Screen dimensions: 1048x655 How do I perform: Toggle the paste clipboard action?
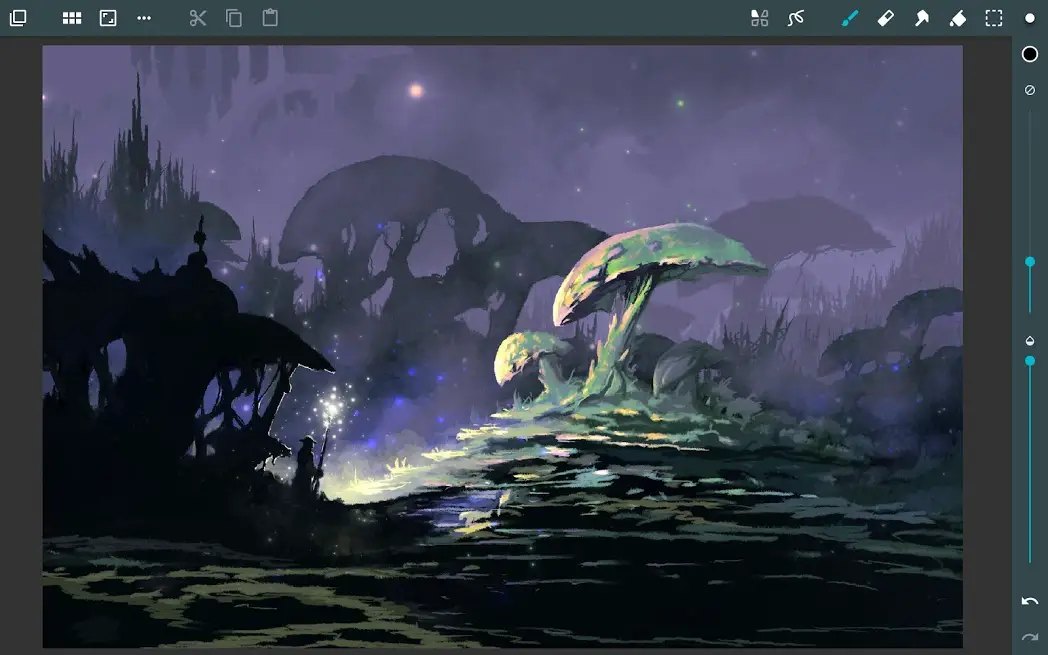click(269, 18)
